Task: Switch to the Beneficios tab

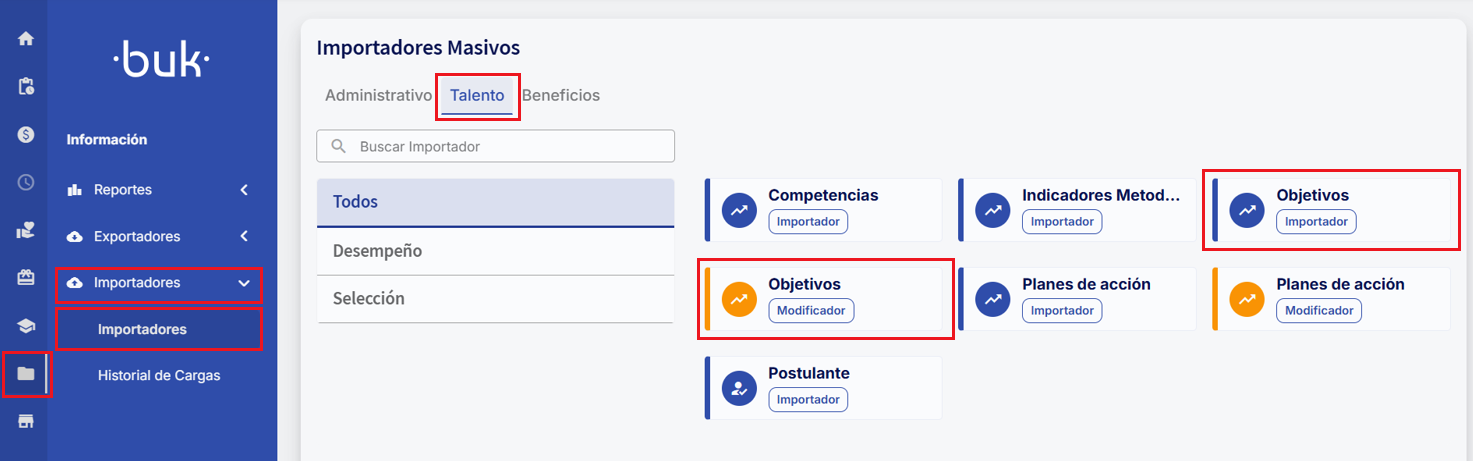Action: point(561,96)
